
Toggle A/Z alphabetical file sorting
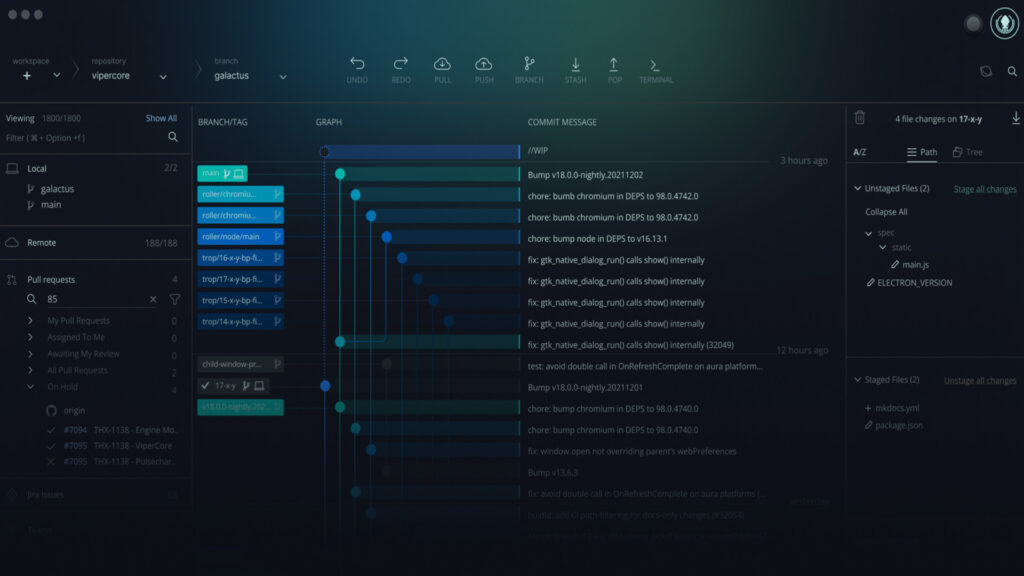pyautogui.click(x=859, y=153)
